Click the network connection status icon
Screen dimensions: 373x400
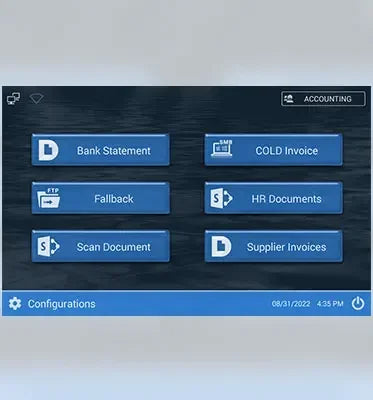coord(13,99)
